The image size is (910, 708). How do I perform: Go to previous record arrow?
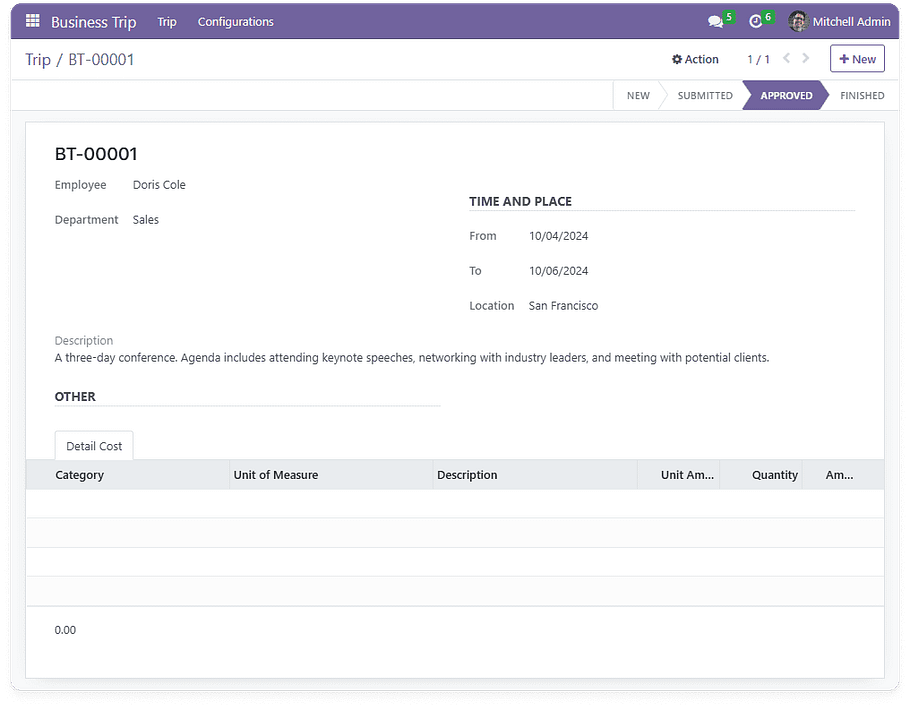pos(786,59)
